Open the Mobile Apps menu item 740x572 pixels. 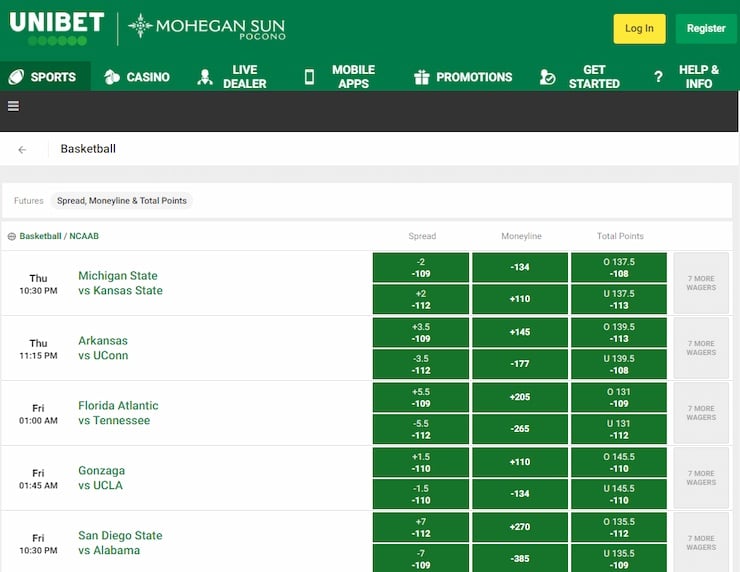pos(340,76)
